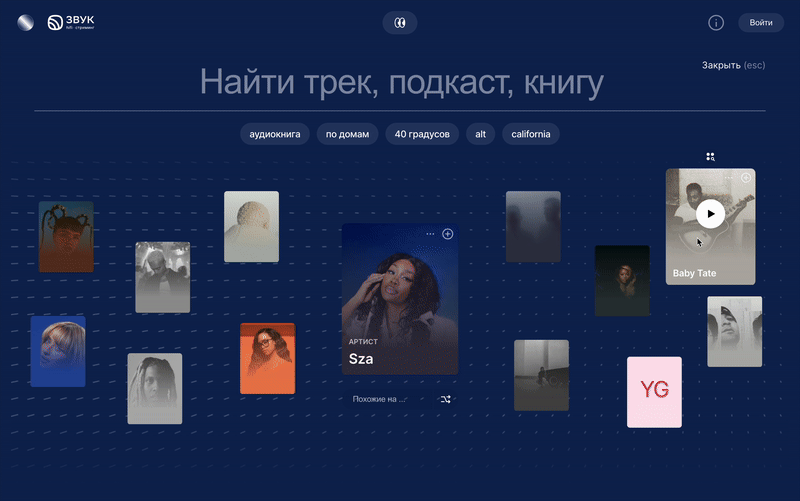Viewport: 800px width, 501px height.
Task: Select the california suggestion chip
Action: [x=531, y=134]
